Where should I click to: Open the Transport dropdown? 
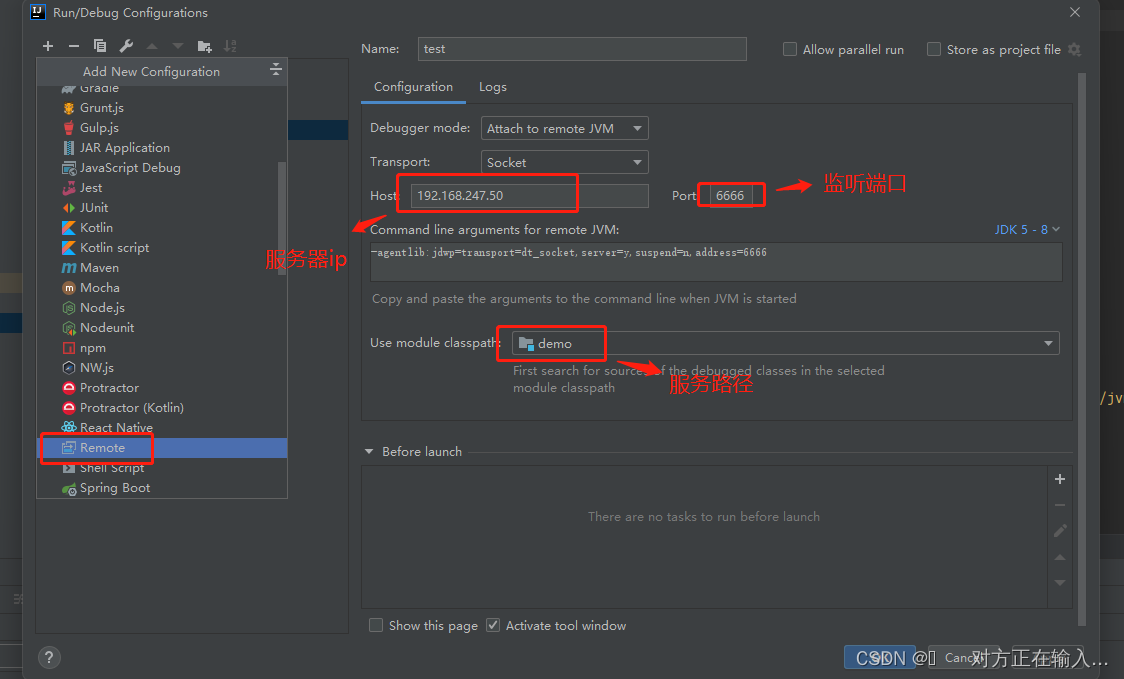(564, 162)
